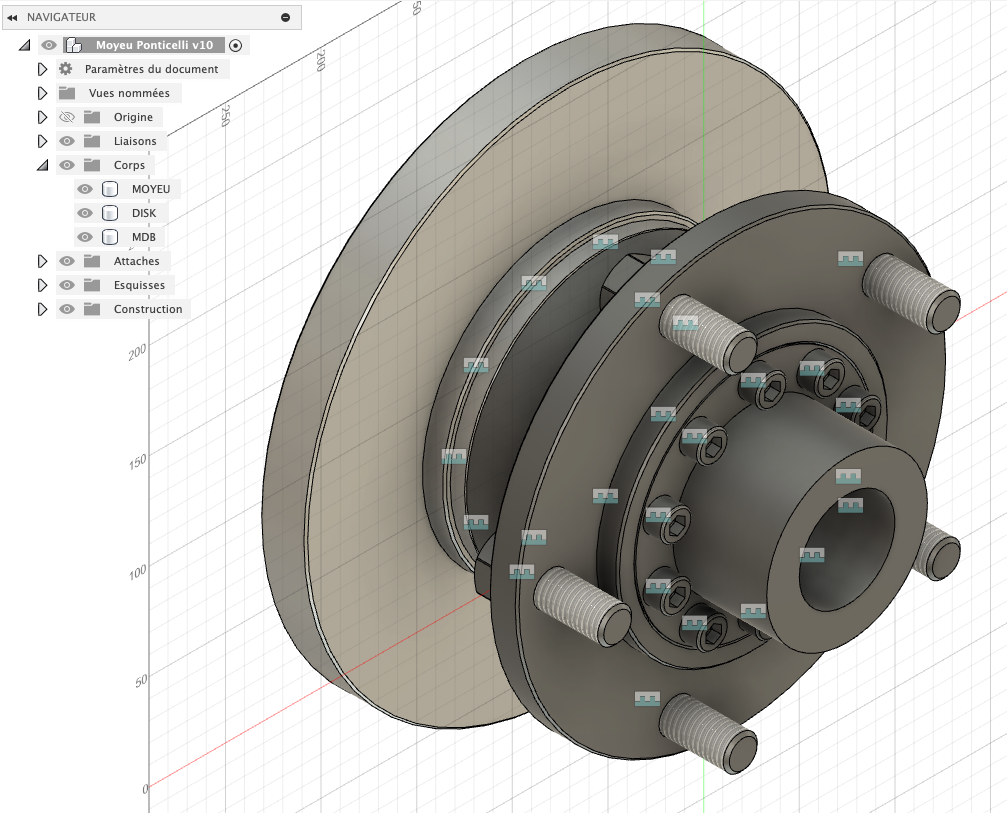Hide the MOYEU body
The image size is (1007, 813).
tap(85, 189)
